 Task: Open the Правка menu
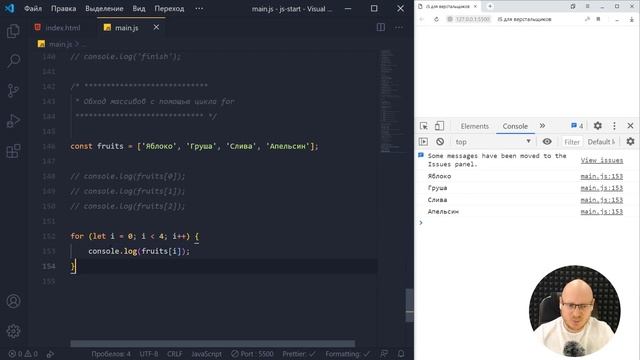click(63, 9)
